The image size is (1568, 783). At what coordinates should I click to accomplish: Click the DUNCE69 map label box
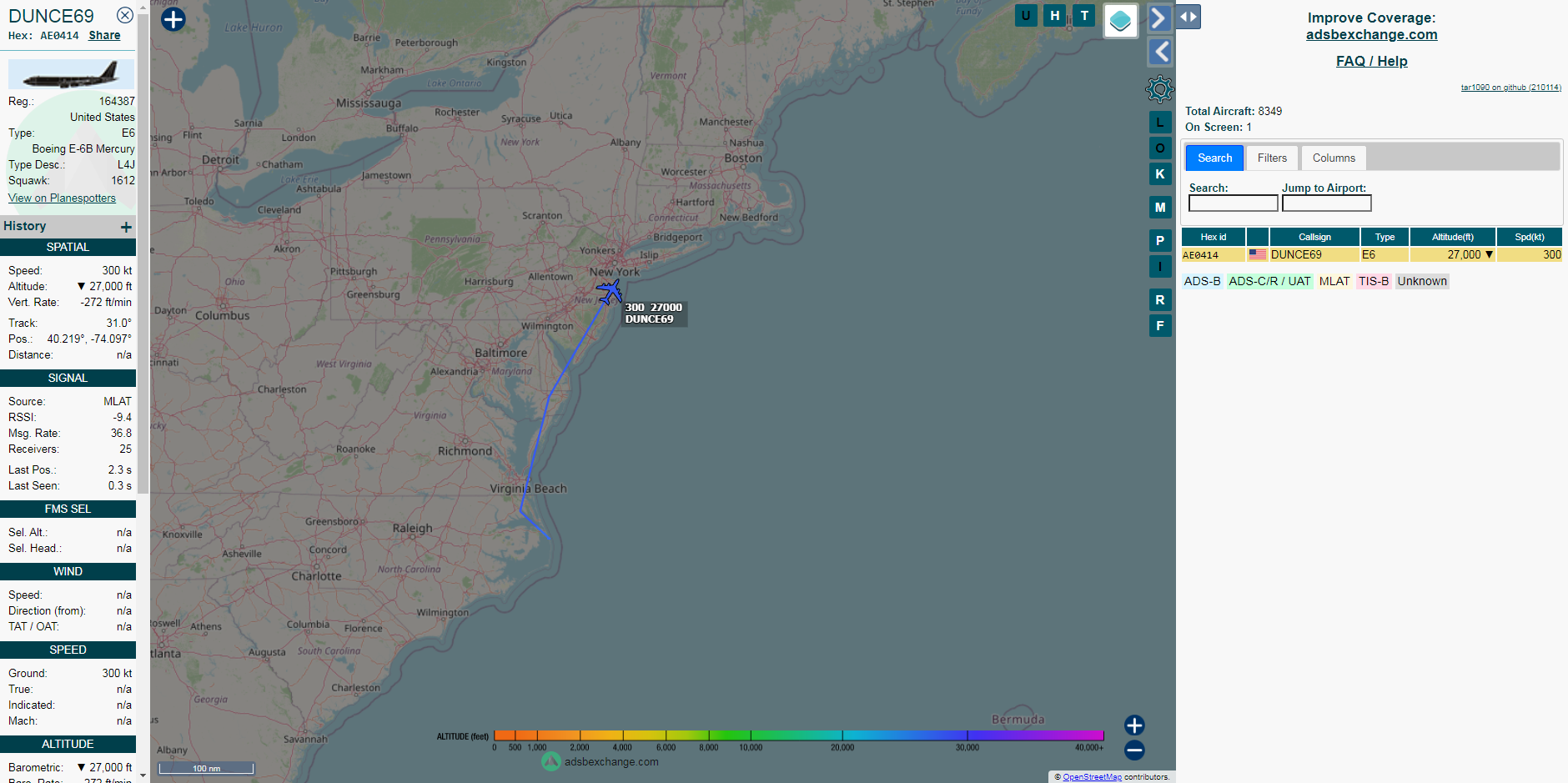[x=654, y=314]
